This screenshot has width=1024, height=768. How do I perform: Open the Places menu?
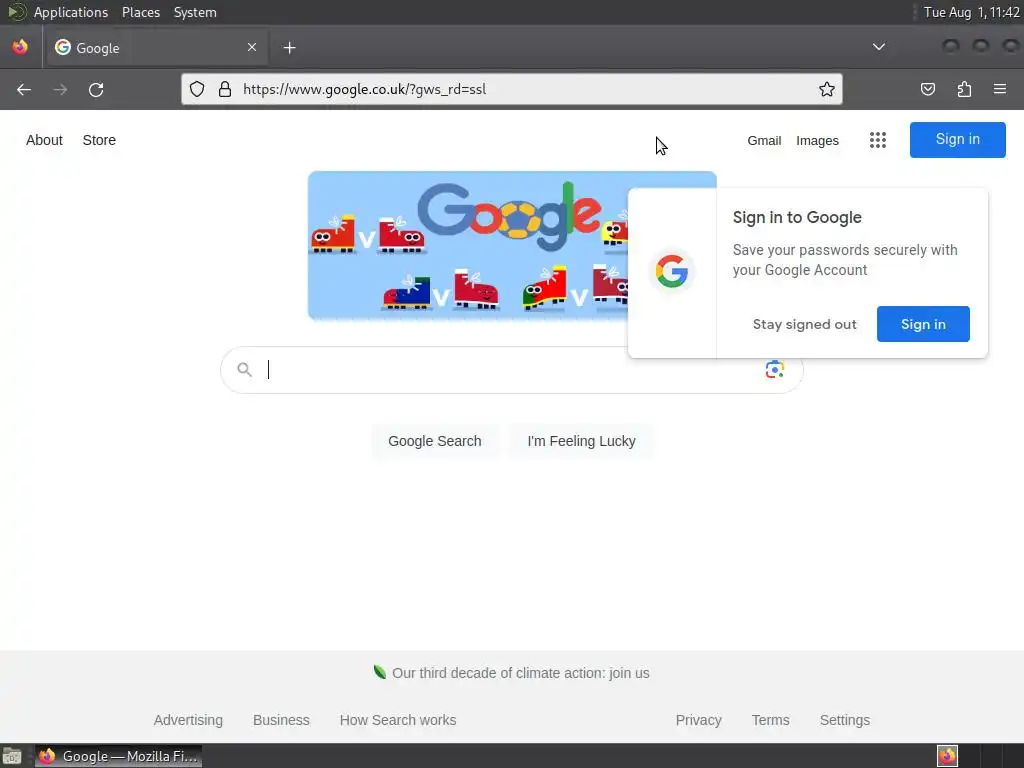coord(141,12)
